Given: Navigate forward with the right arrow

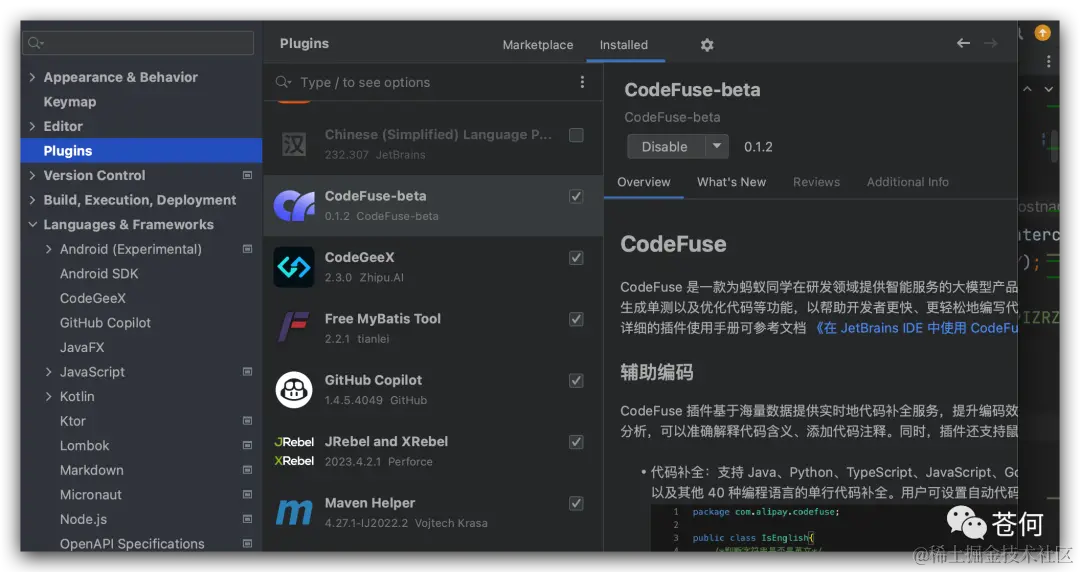Looking at the screenshot, I should 990,43.
